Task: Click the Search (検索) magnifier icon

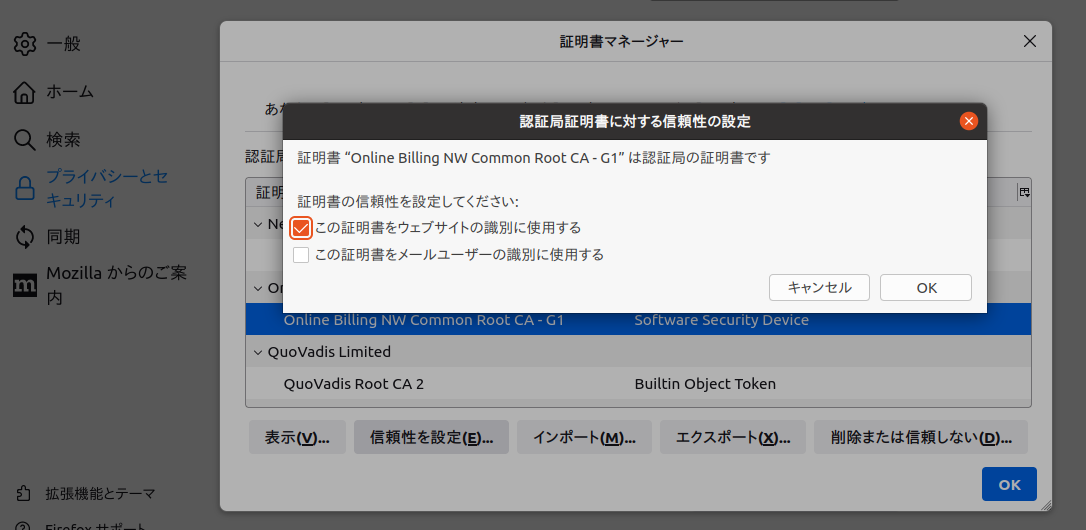Action: 24,141
